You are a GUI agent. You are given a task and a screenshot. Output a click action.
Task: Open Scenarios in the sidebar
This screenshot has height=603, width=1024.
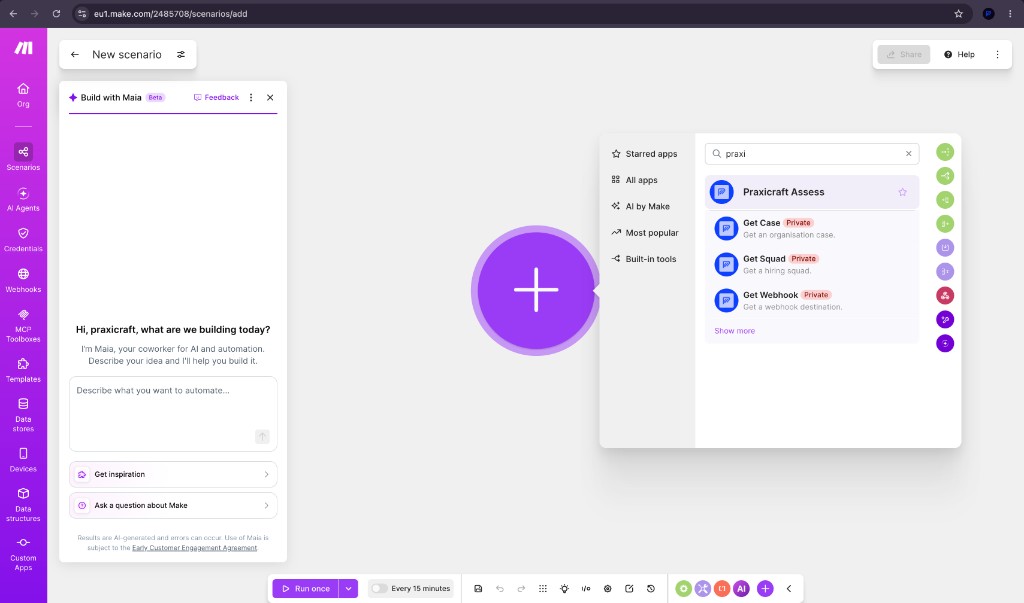coord(23,157)
